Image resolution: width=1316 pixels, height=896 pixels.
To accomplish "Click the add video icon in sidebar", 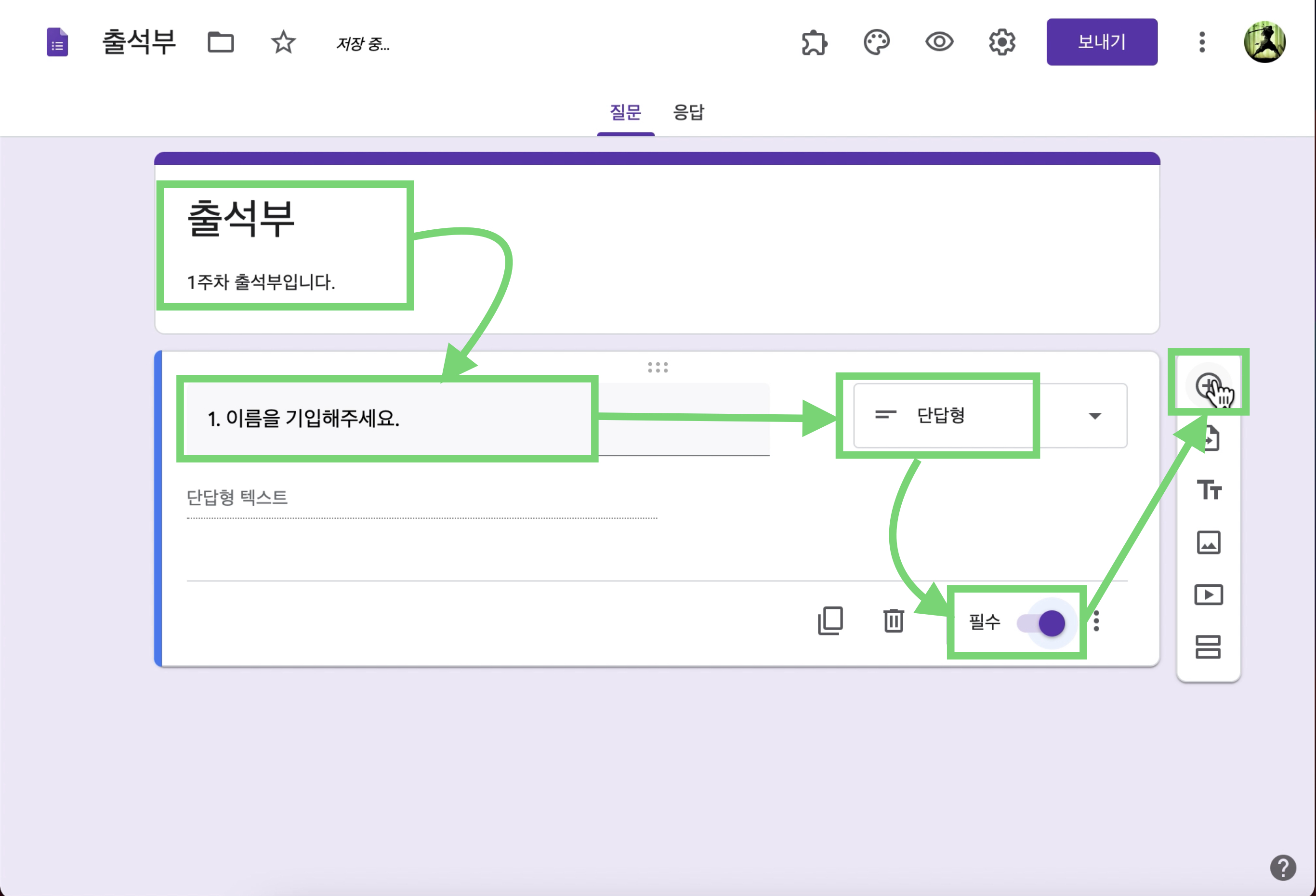I will pyautogui.click(x=1209, y=595).
